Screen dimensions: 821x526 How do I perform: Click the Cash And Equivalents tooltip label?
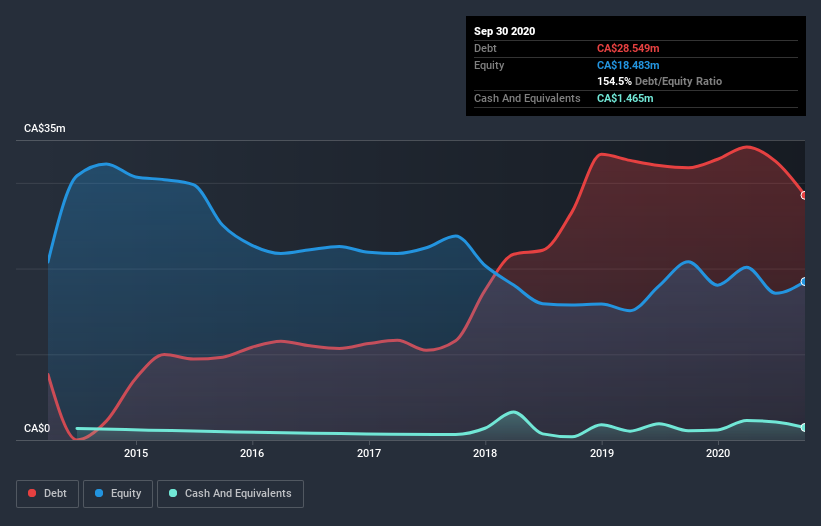coord(527,98)
